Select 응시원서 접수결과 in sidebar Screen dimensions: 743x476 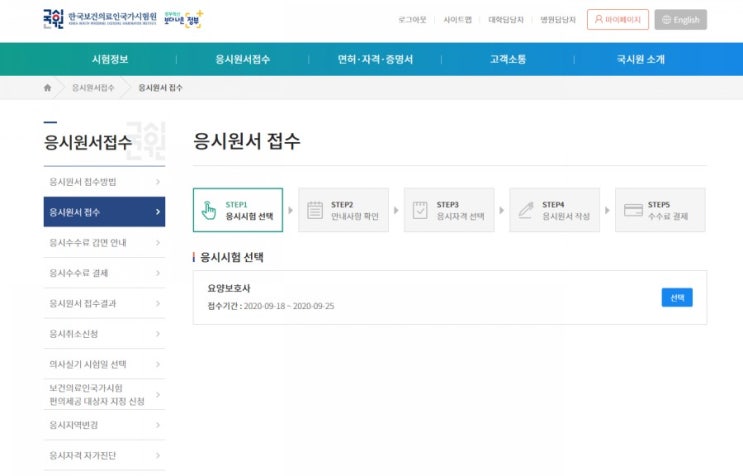coord(104,303)
